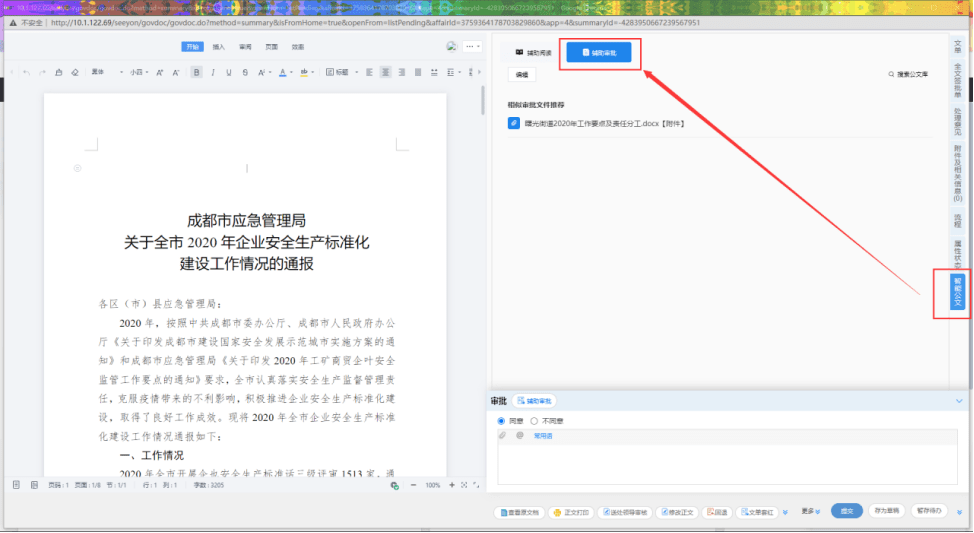Open the highlight color dropdown arrow
This screenshot has height=533, width=974.
[312, 73]
